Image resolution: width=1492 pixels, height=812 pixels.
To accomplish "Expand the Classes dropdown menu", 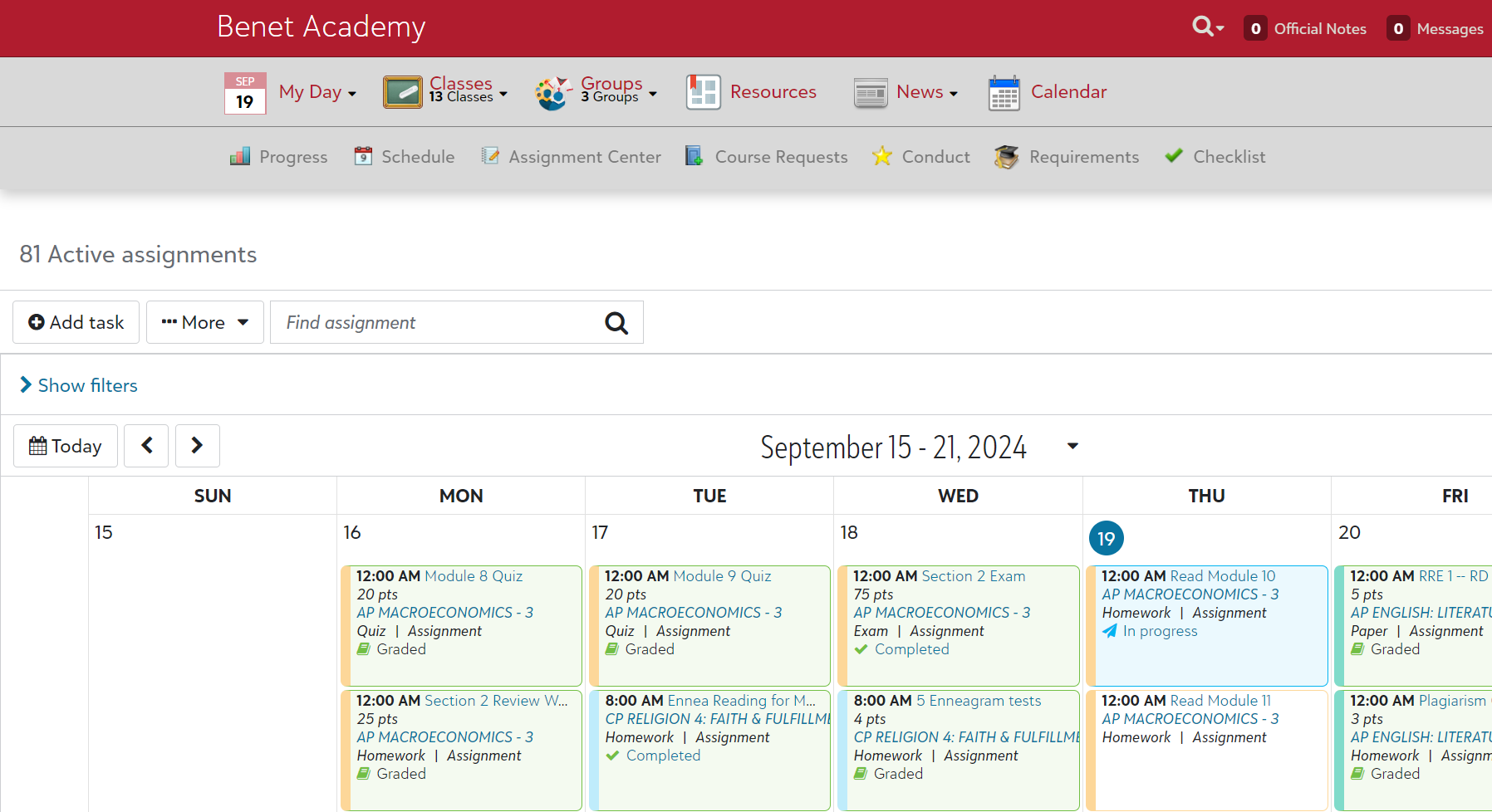I will point(503,94).
